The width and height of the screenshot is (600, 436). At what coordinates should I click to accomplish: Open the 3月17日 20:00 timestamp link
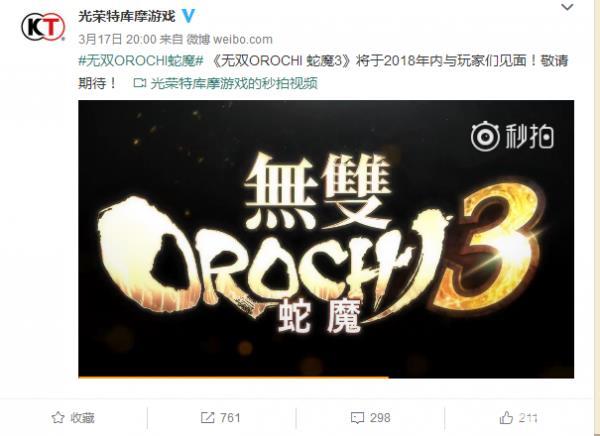117,39
